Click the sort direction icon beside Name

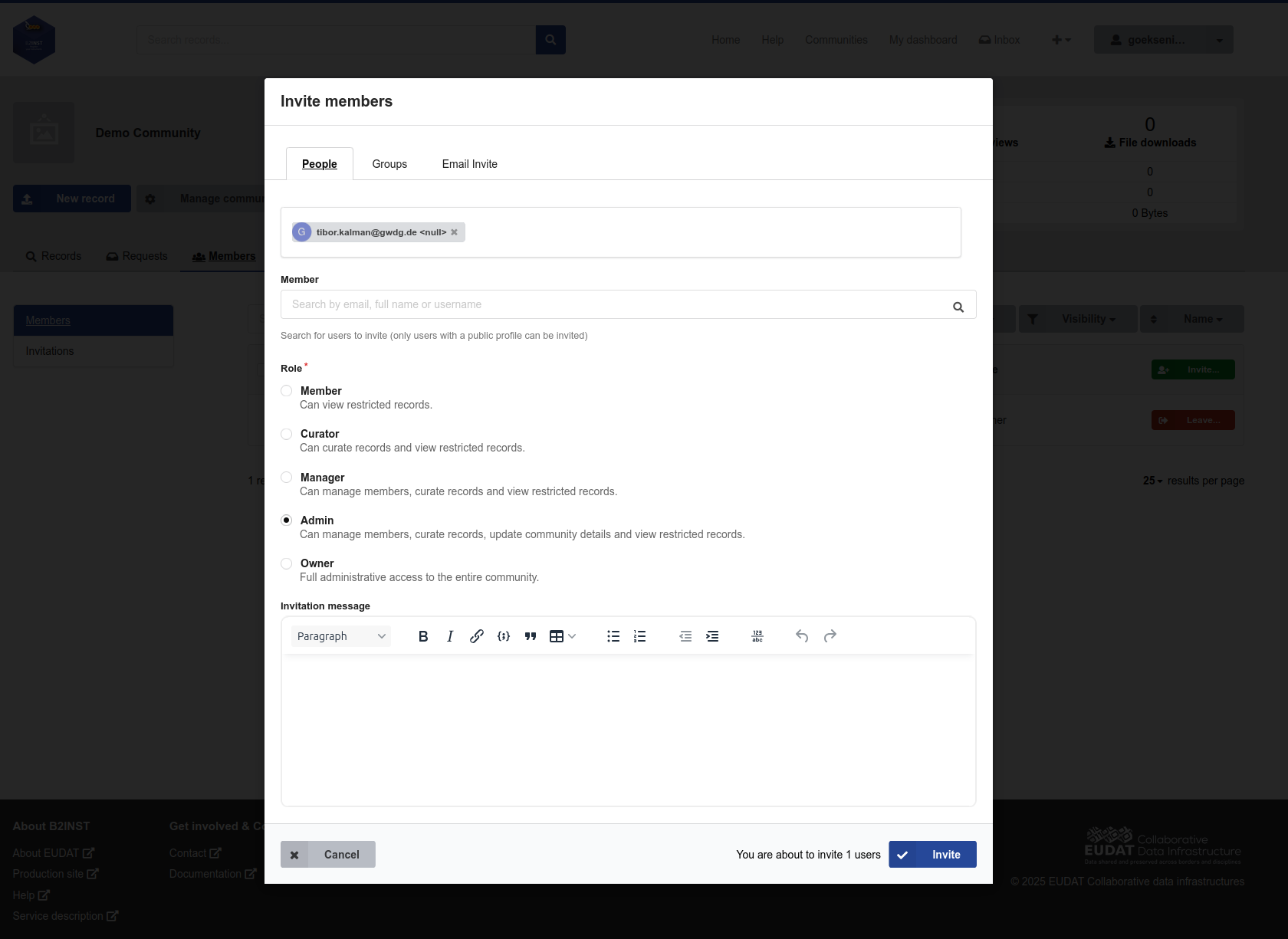(1153, 319)
